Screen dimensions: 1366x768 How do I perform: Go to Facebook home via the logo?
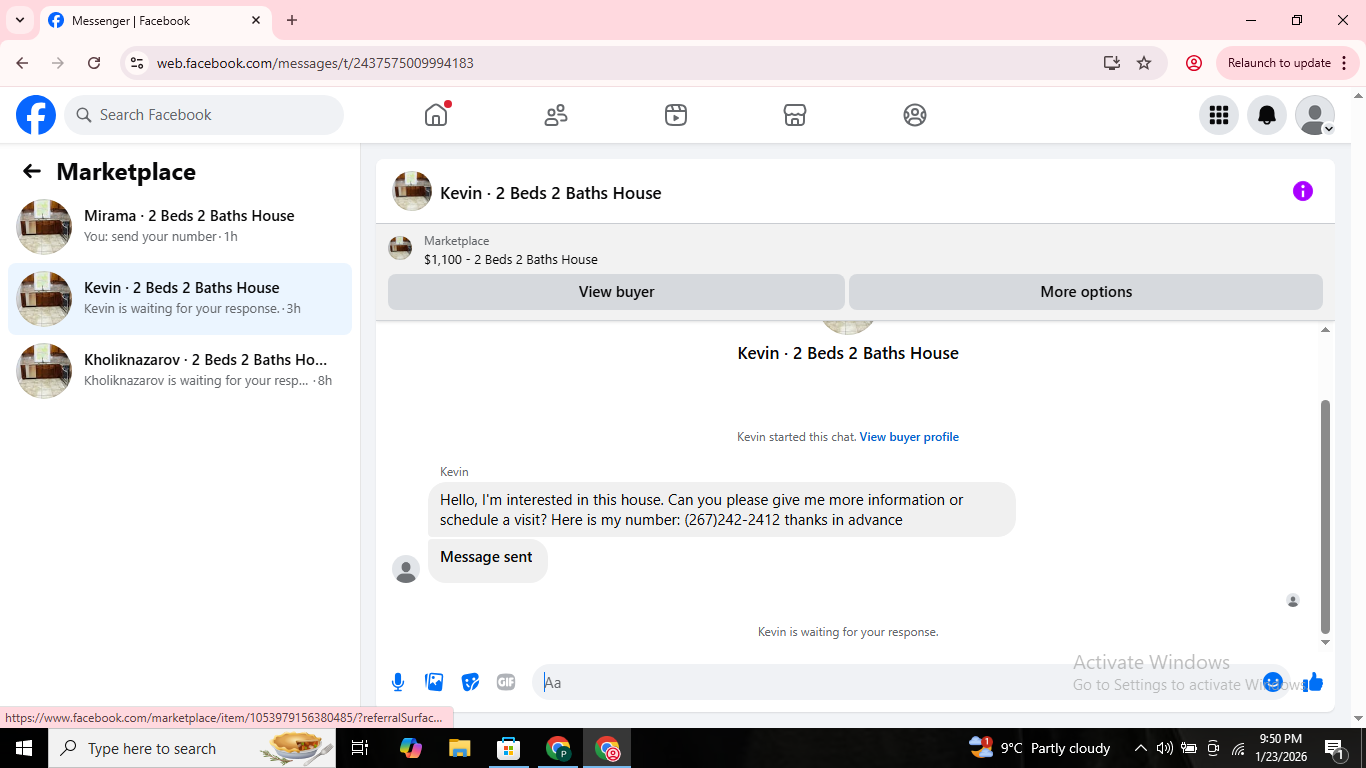[x=36, y=115]
